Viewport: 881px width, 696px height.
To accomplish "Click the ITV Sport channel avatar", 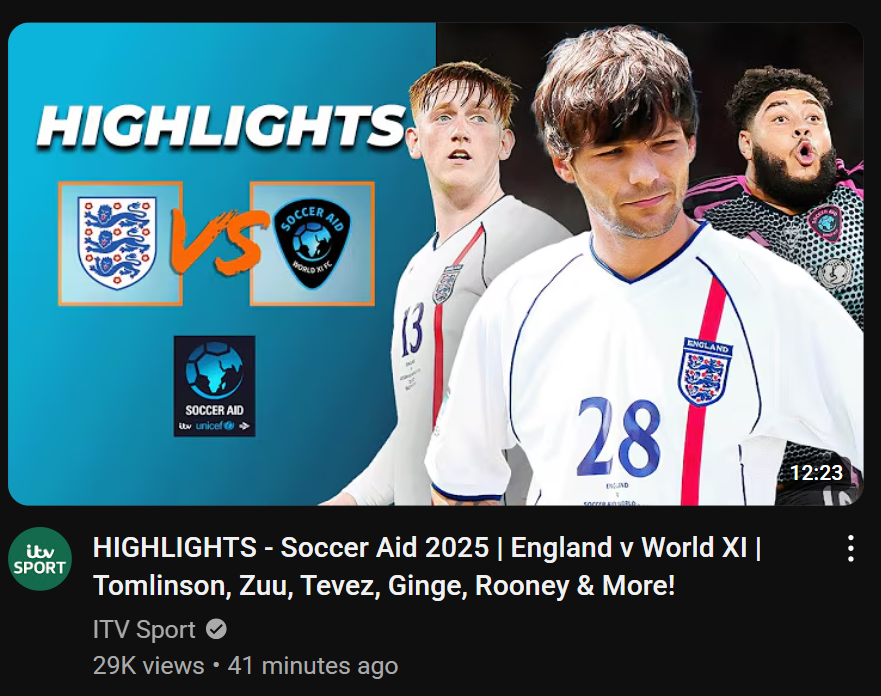I will [x=40, y=558].
